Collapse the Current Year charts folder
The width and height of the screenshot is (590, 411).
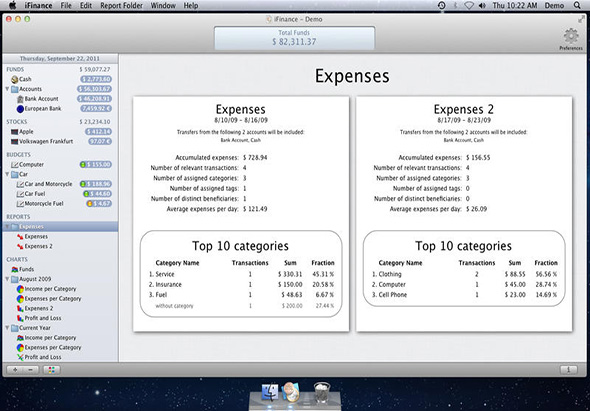coord(7,328)
